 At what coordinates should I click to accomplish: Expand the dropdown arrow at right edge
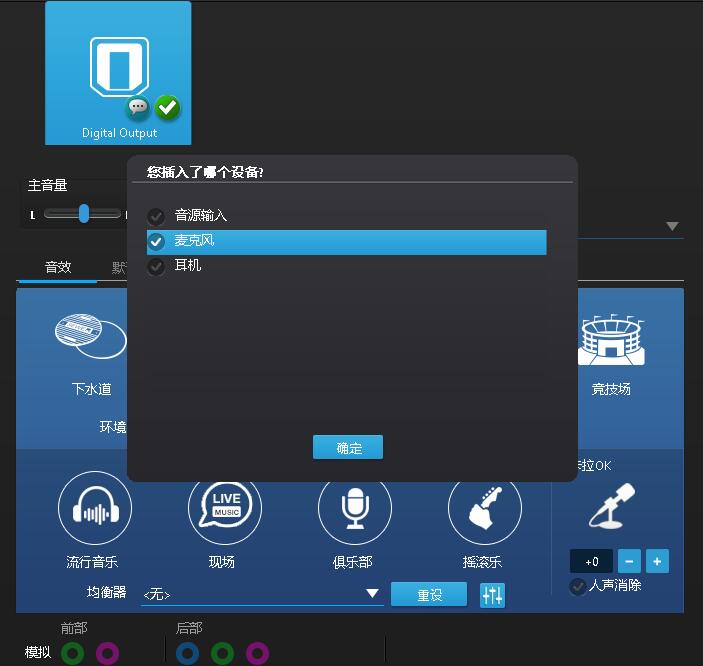(672, 226)
